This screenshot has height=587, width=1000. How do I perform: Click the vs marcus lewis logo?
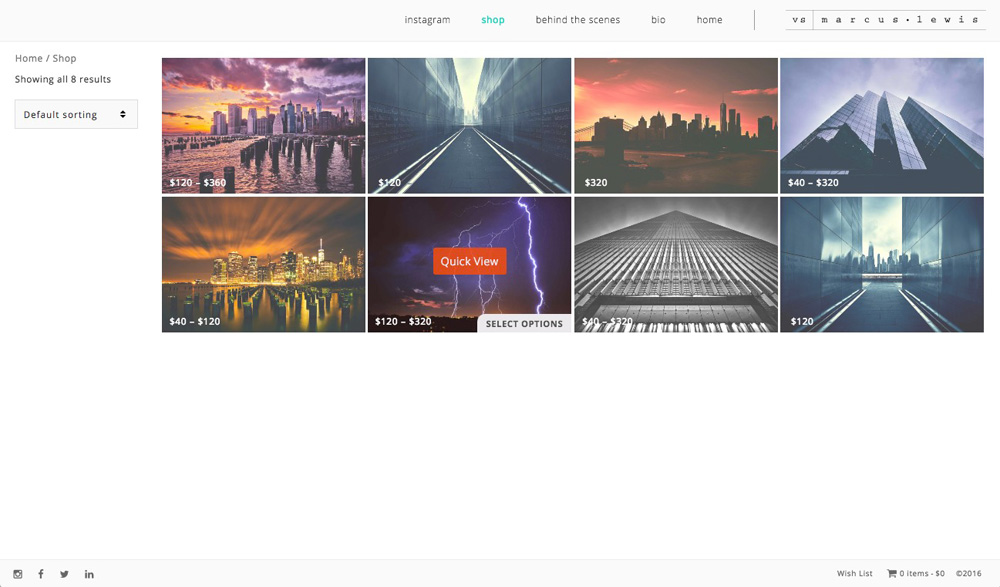(x=886, y=20)
